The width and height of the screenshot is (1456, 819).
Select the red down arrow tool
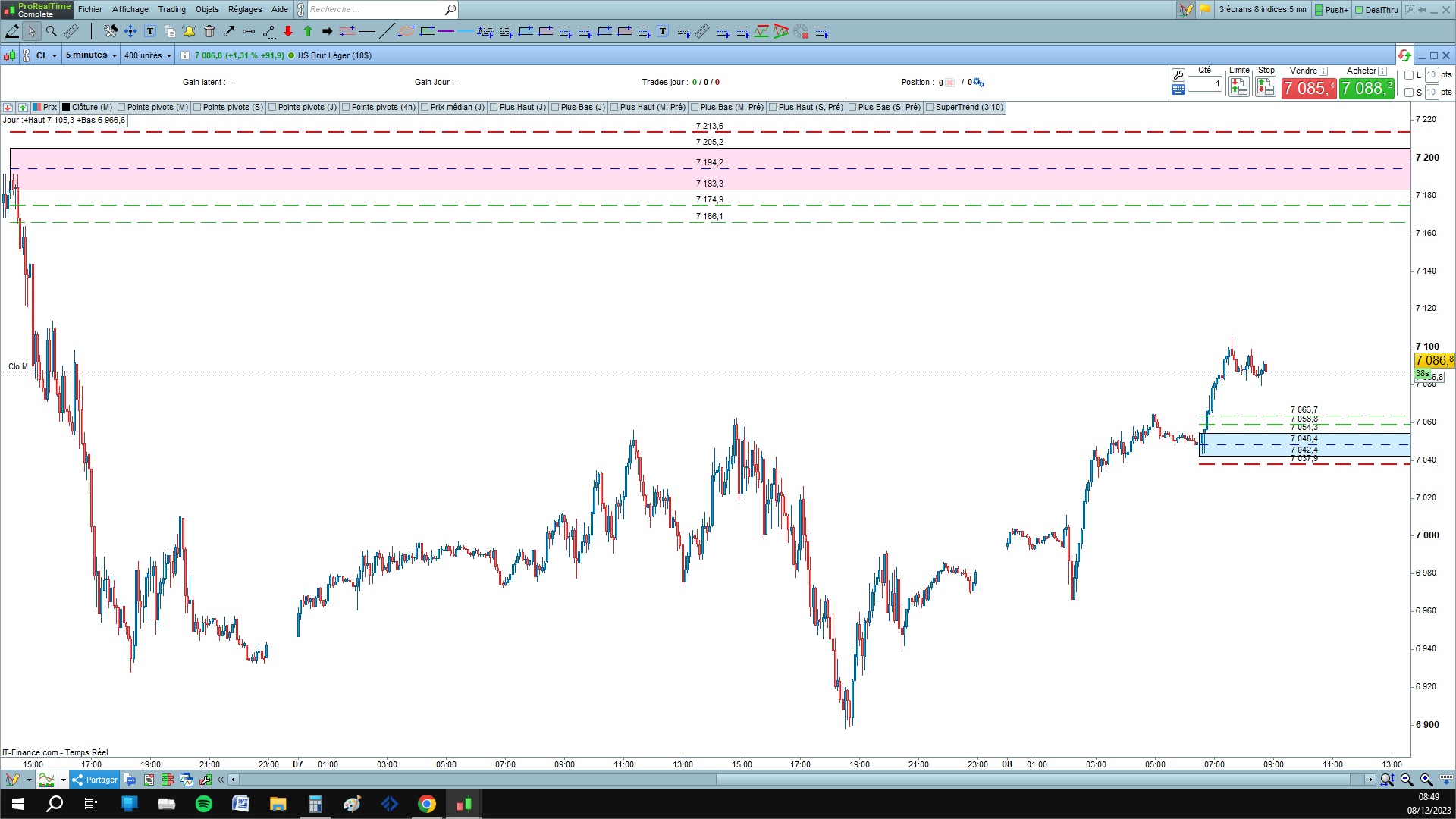point(288,31)
